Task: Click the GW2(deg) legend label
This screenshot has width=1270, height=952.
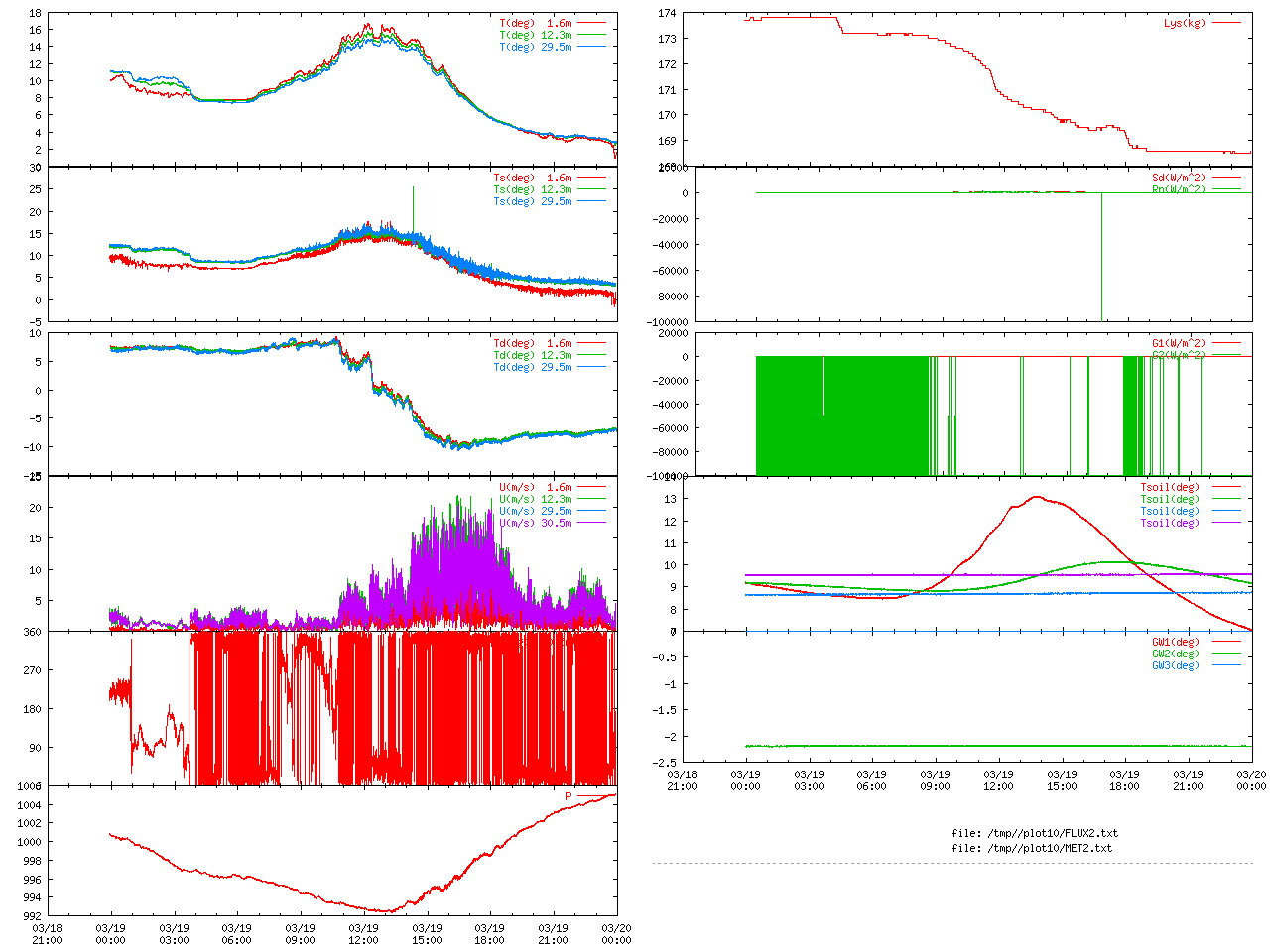Action: [1175, 654]
